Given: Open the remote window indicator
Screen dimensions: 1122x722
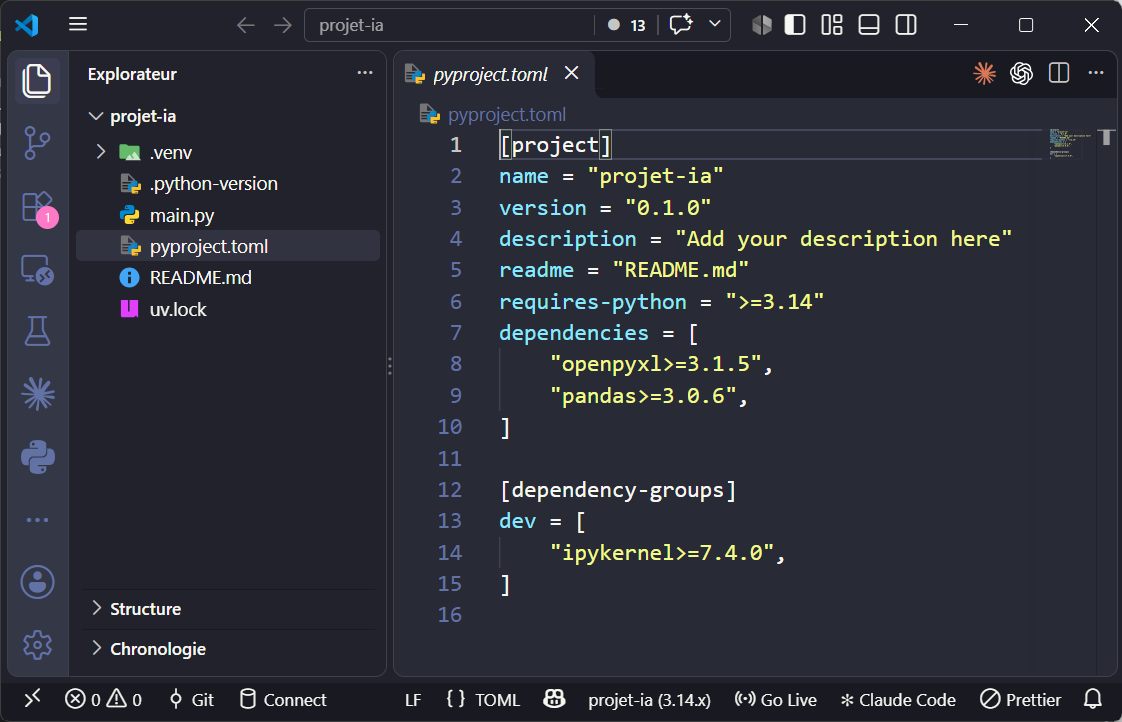Looking at the screenshot, I should click(32, 698).
